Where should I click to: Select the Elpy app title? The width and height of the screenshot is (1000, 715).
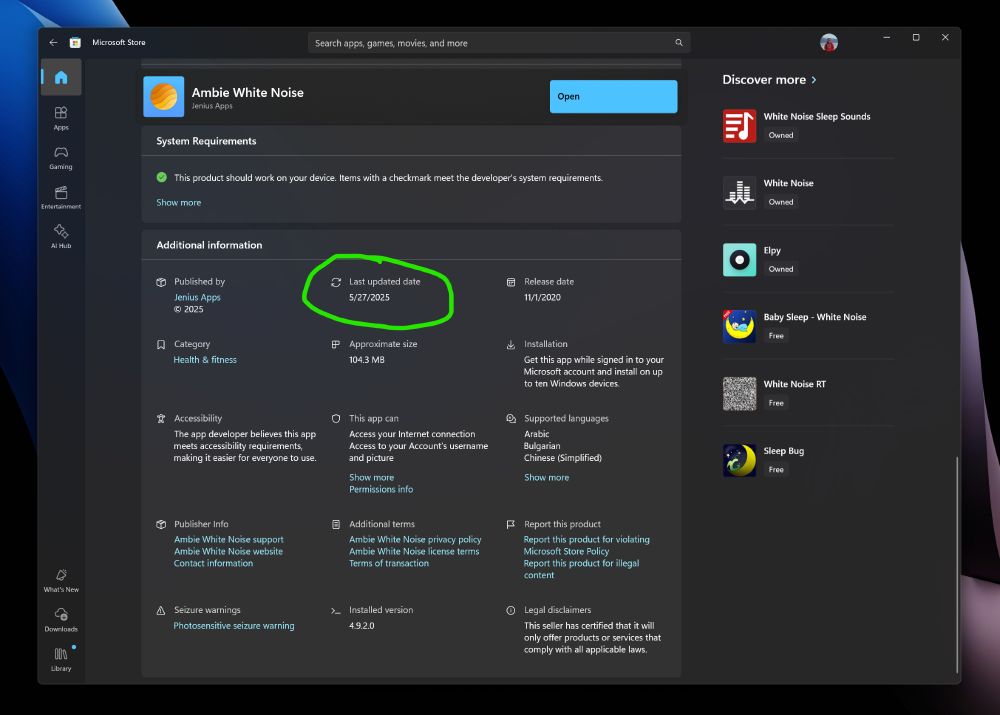[x=772, y=250]
